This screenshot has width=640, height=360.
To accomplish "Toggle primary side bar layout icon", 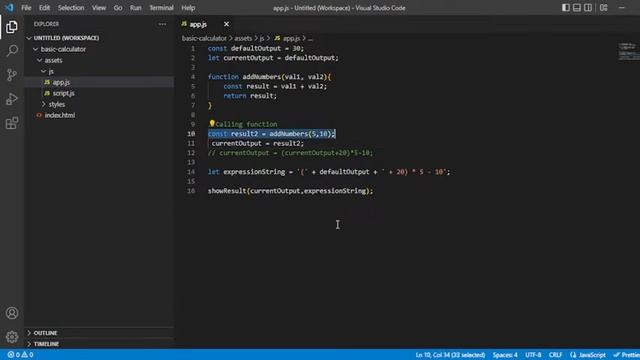I will pos(566,7).
